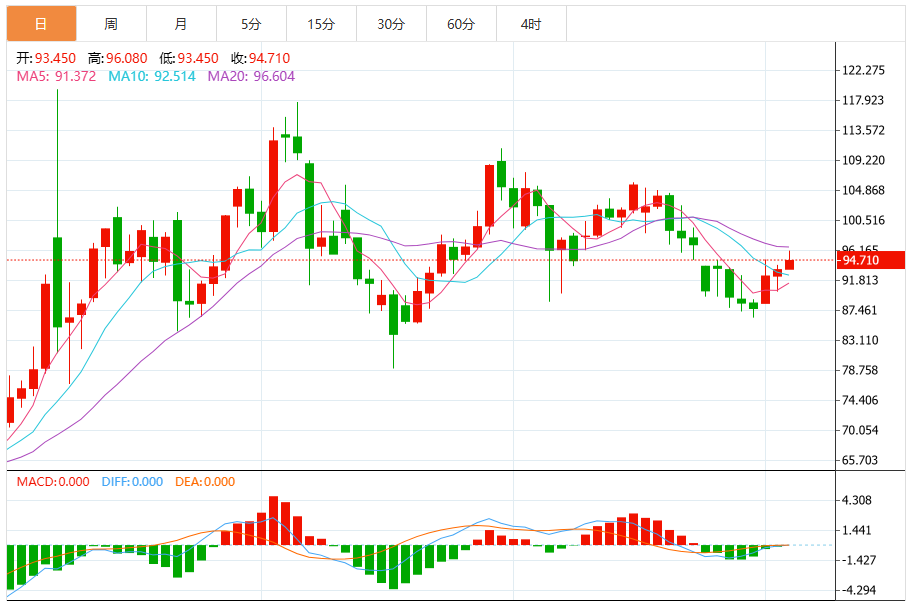Click the MA20 indicator label

(251, 76)
